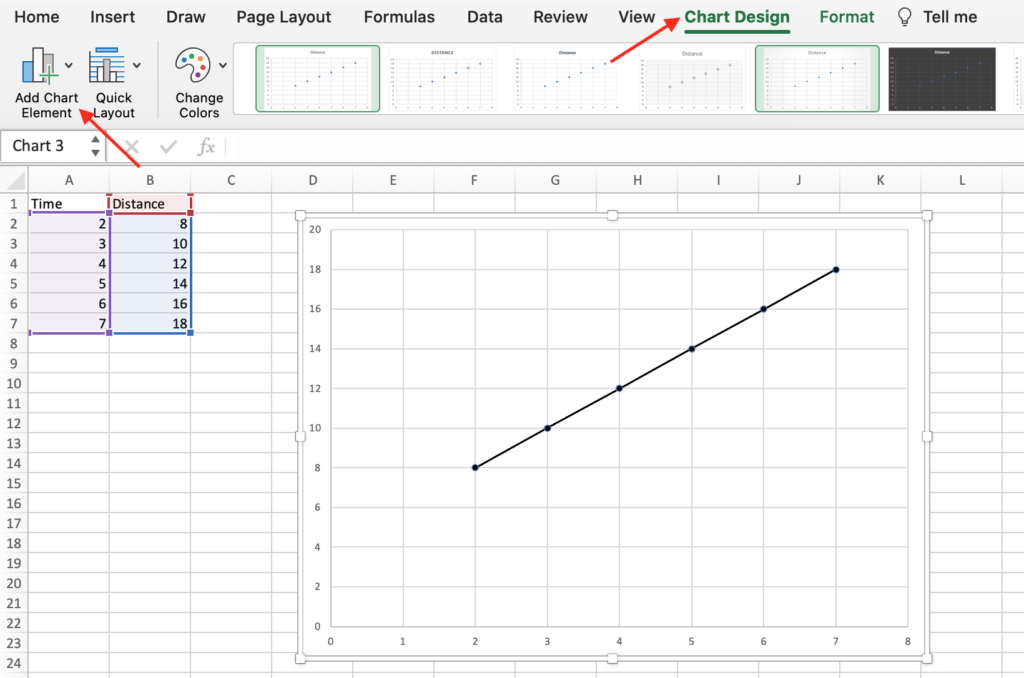Click the Enter checkmark in the formula bar
The height and width of the screenshot is (678, 1024).
(168, 146)
